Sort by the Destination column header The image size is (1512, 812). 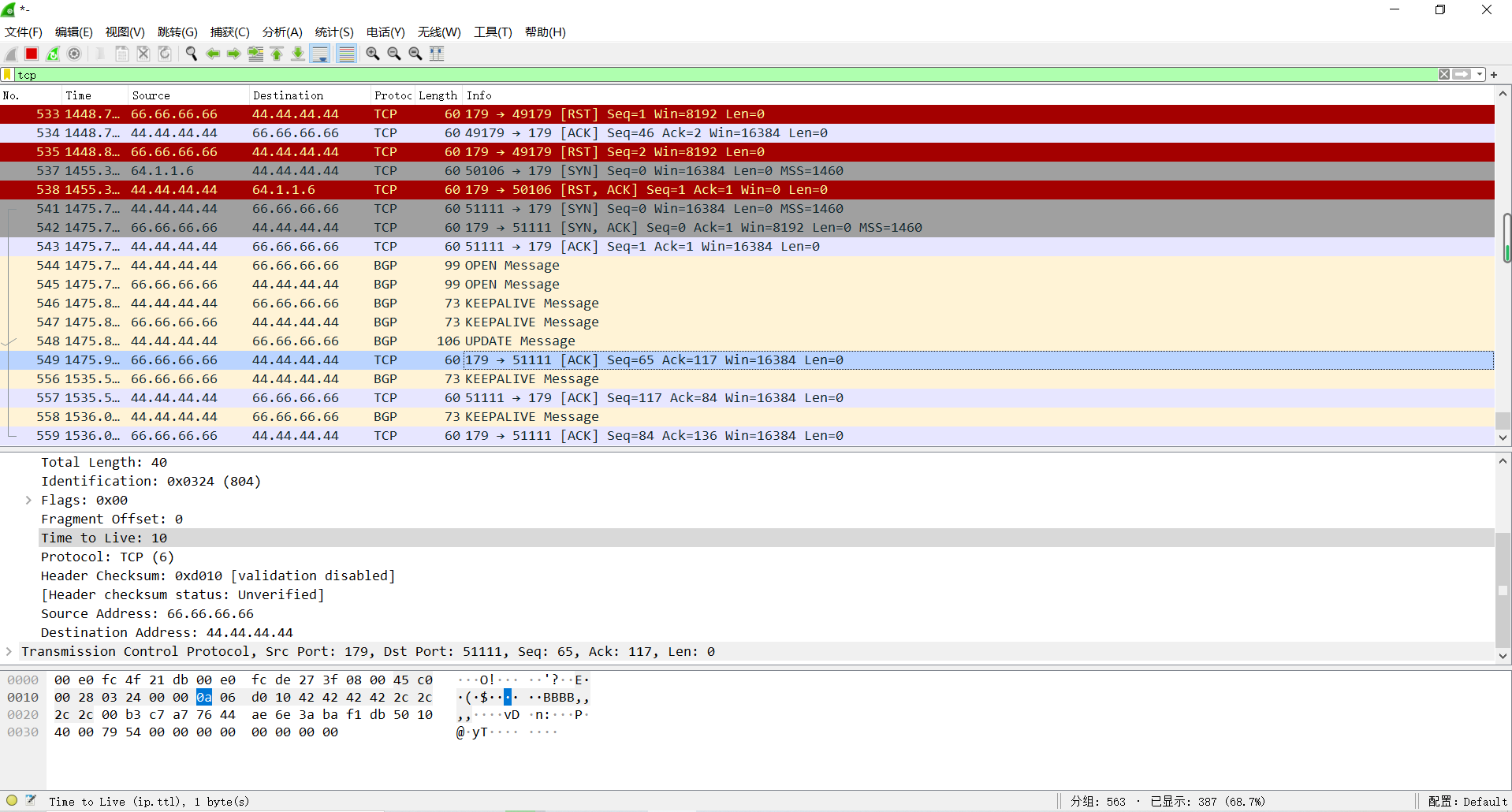point(311,95)
